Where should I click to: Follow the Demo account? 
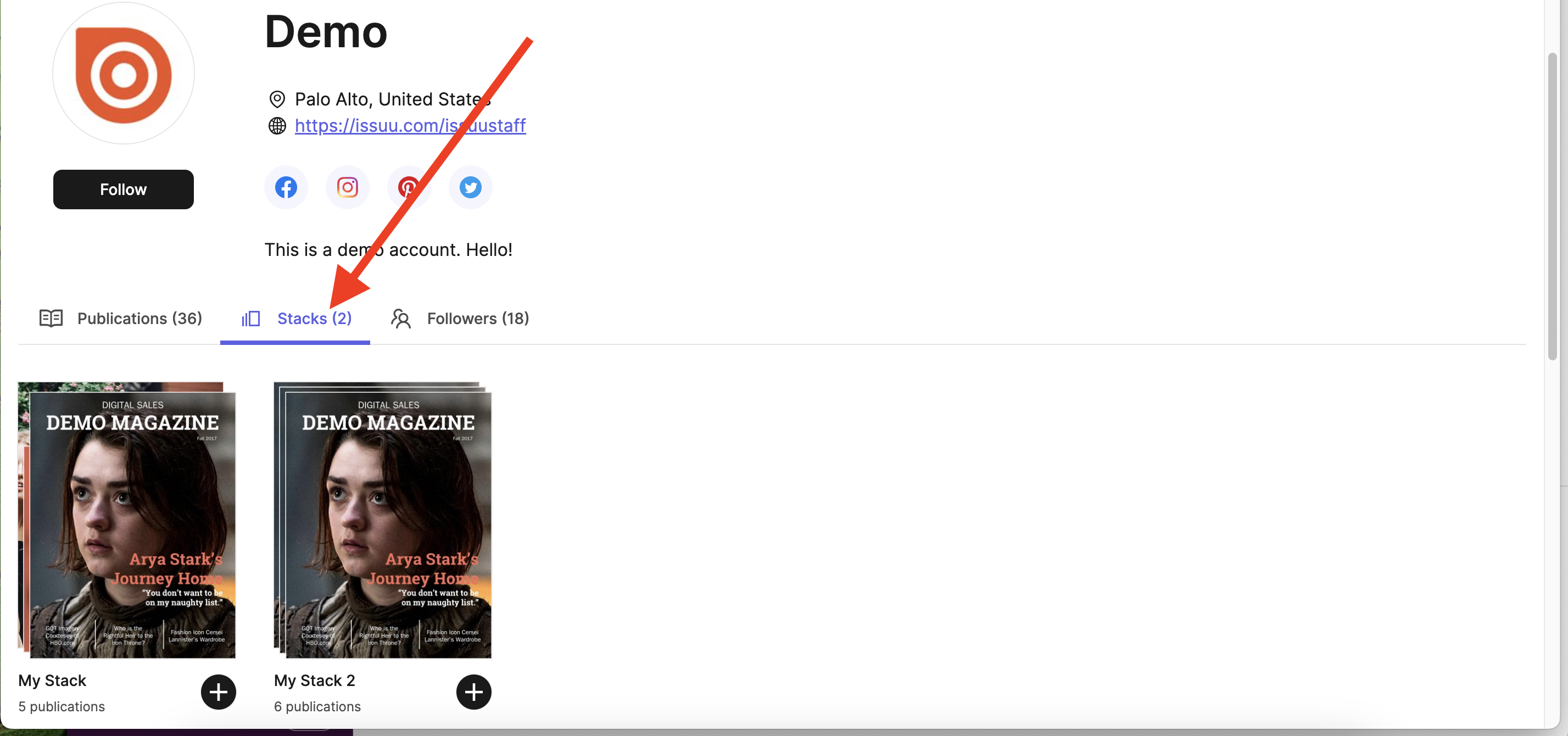[x=124, y=190]
